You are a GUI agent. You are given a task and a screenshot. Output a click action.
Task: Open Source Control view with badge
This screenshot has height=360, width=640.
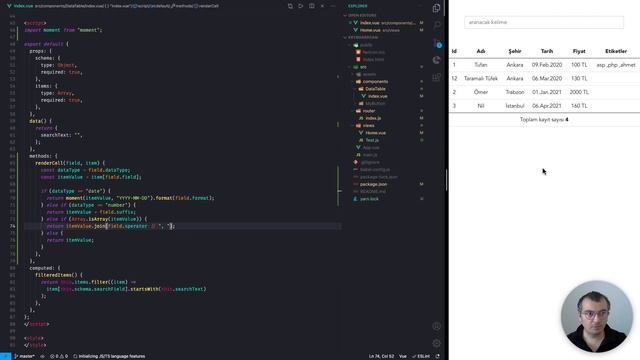pyautogui.click(x=437, y=43)
